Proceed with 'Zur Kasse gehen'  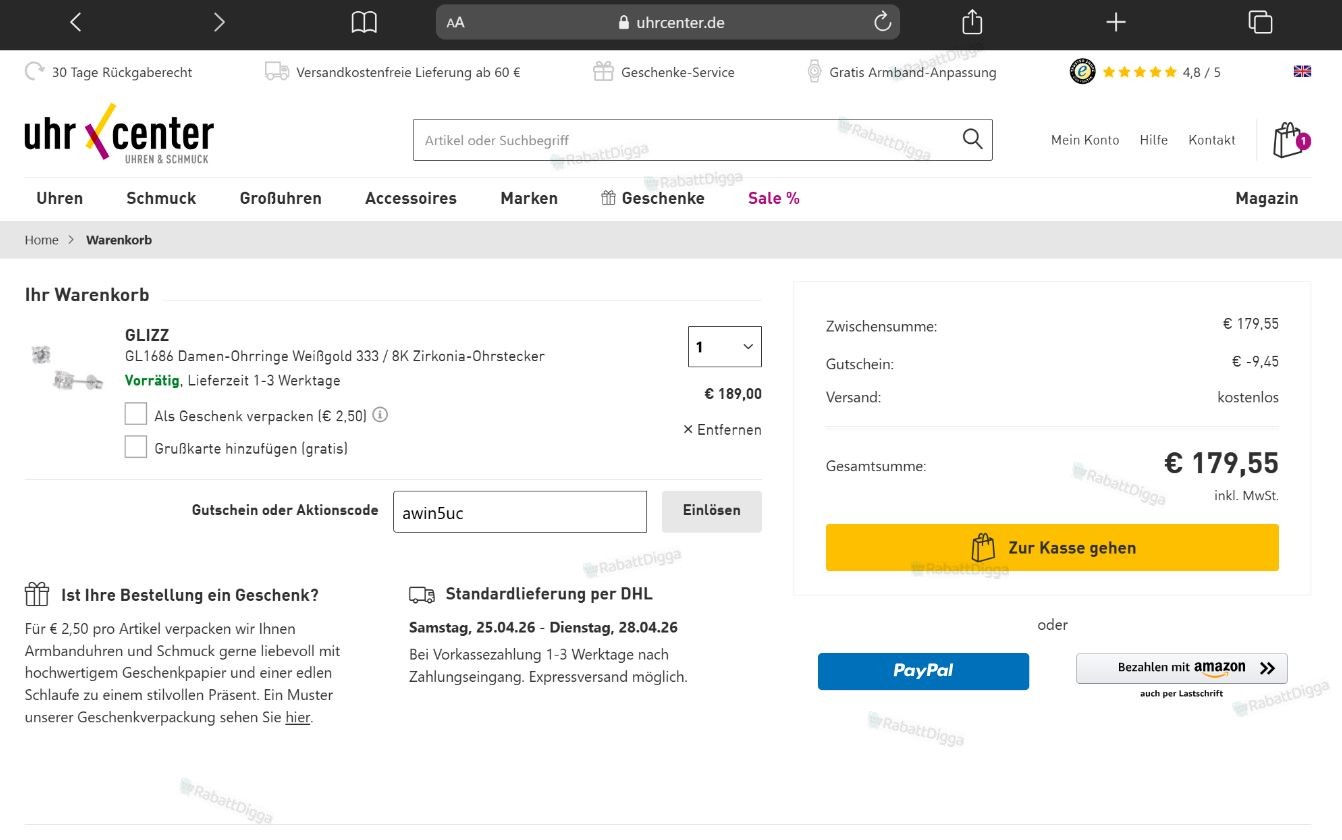pos(1052,548)
